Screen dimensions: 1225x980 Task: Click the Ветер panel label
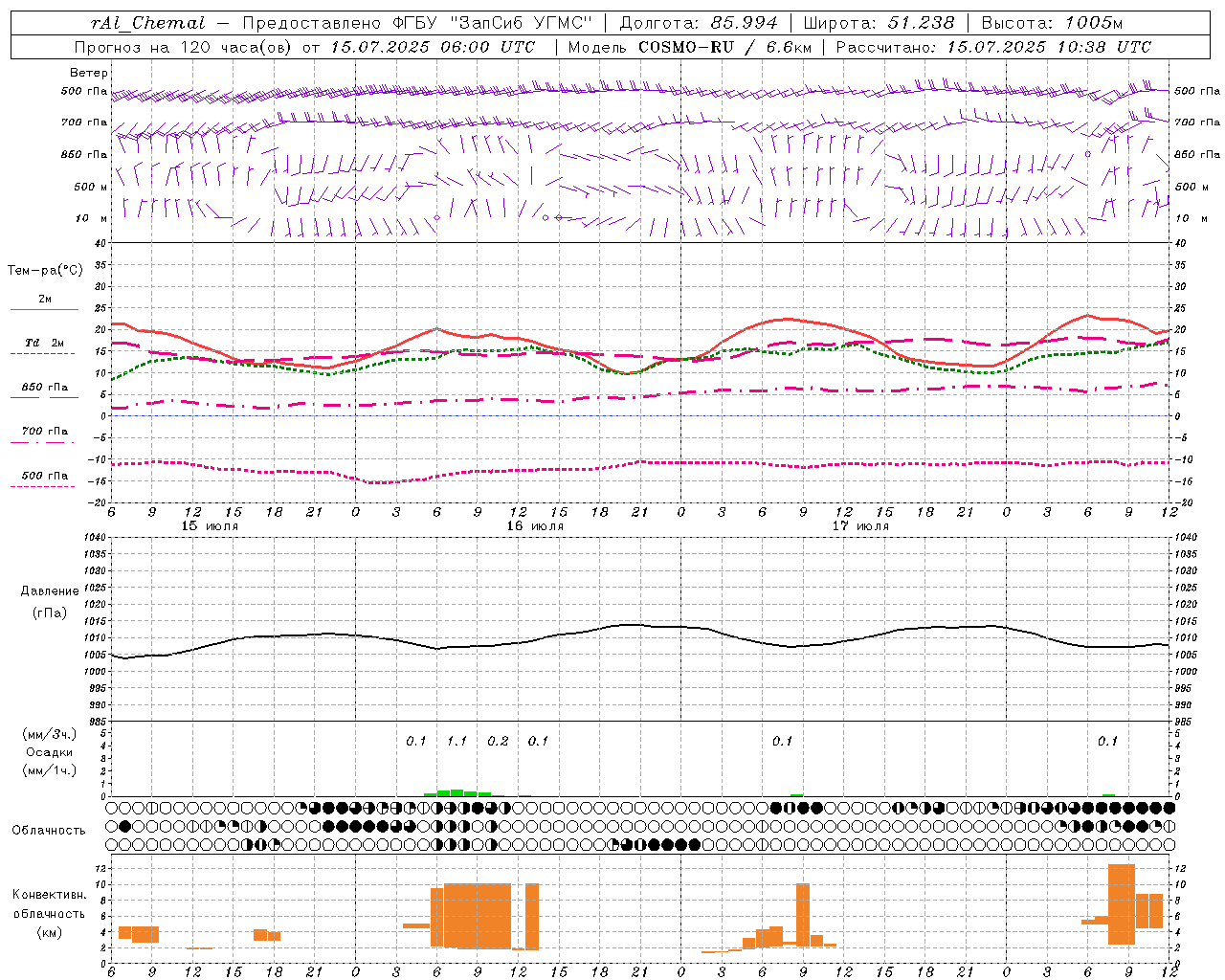pos(89,73)
